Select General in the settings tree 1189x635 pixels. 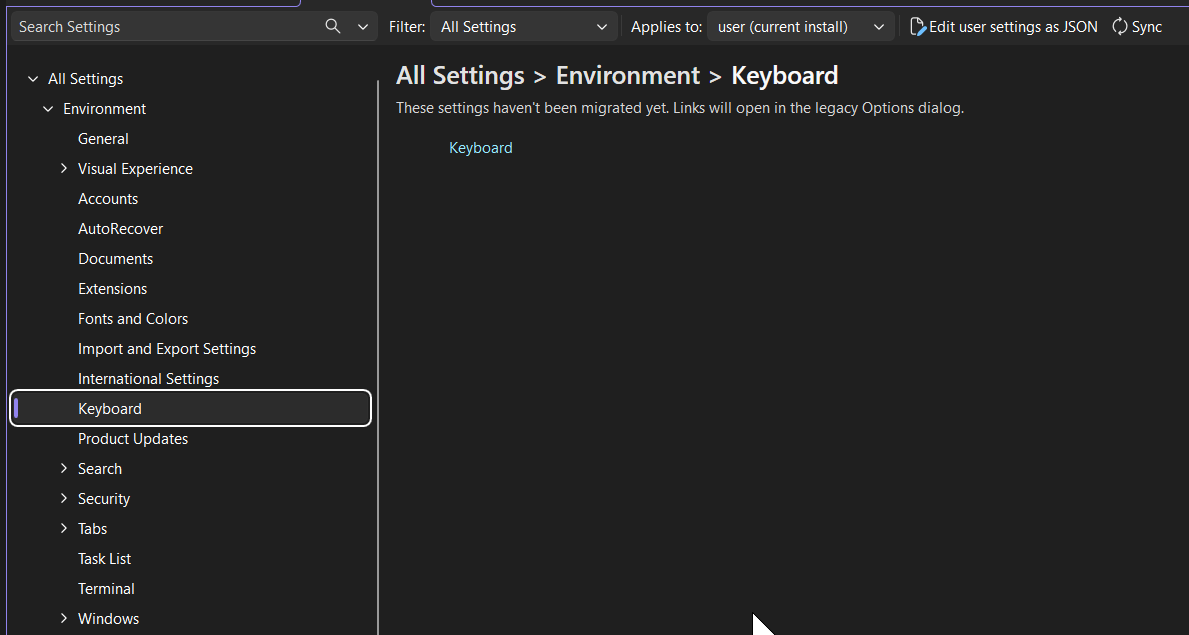[103, 139]
